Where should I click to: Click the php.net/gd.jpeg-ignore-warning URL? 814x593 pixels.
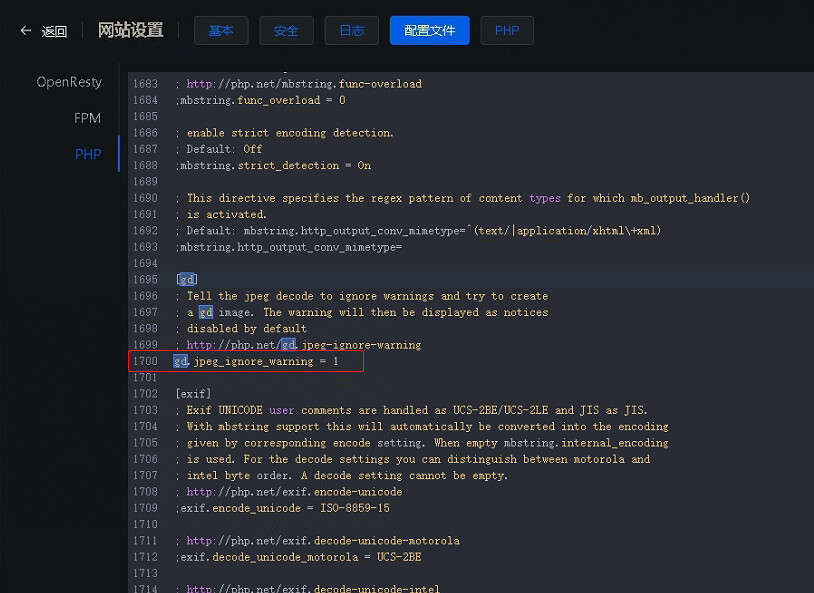[x=304, y=345]
